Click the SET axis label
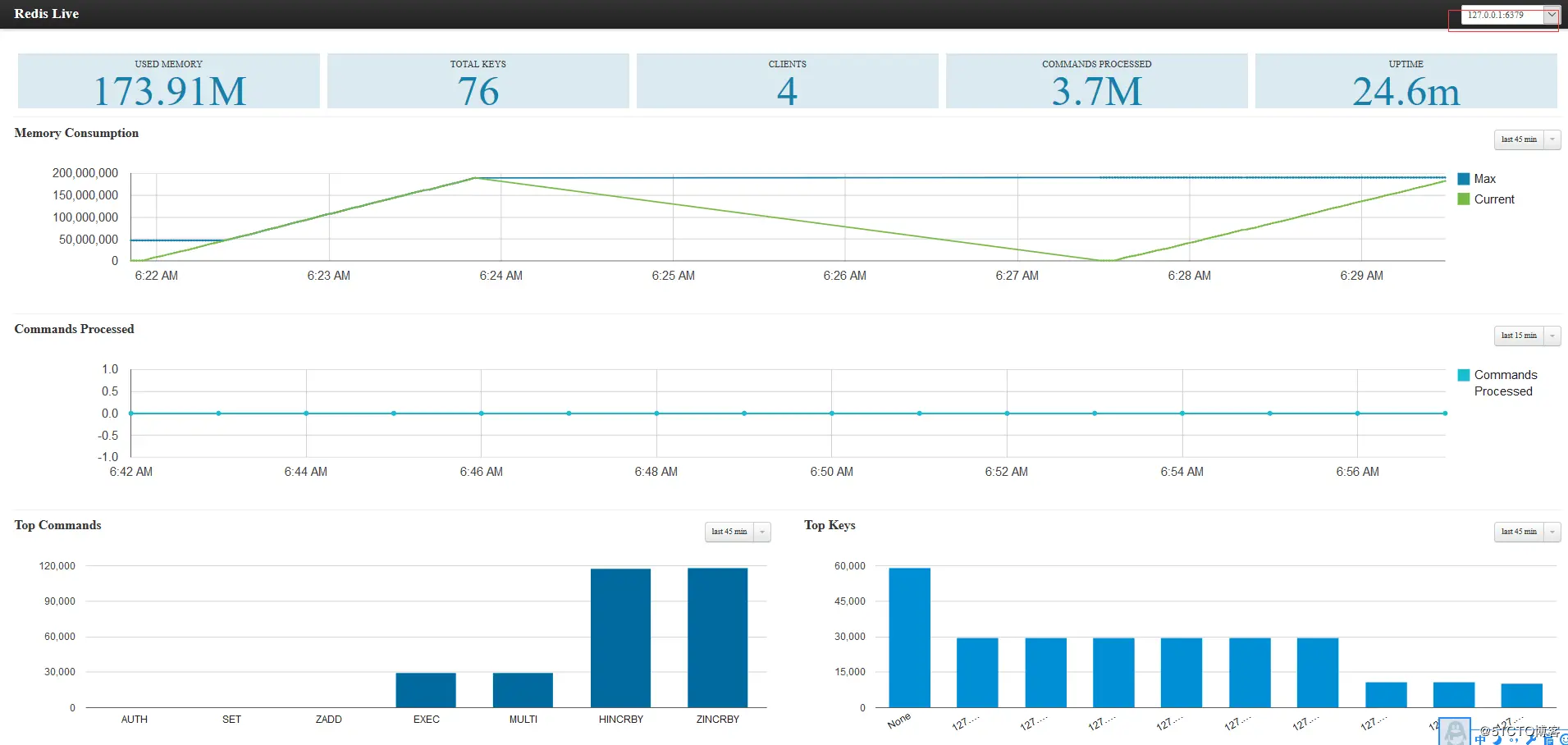 [x=232, y=720]
